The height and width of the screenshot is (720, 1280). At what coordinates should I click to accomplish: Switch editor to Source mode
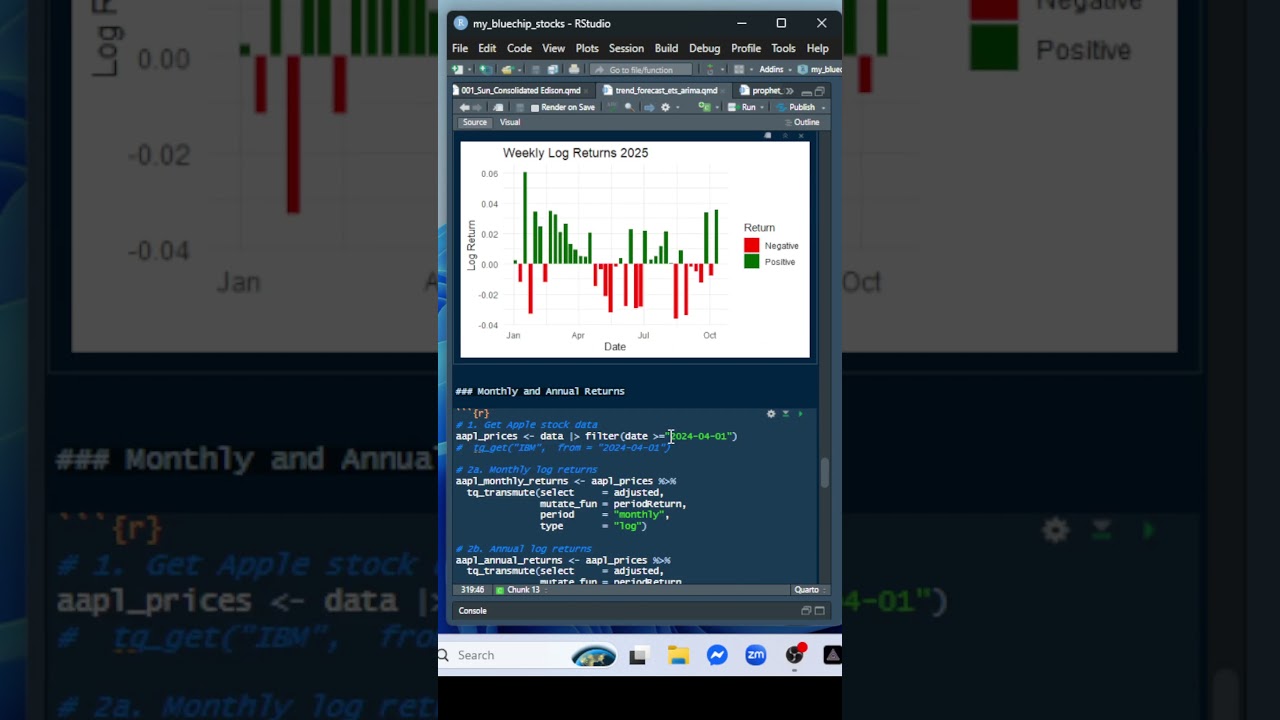coord(475,122)
